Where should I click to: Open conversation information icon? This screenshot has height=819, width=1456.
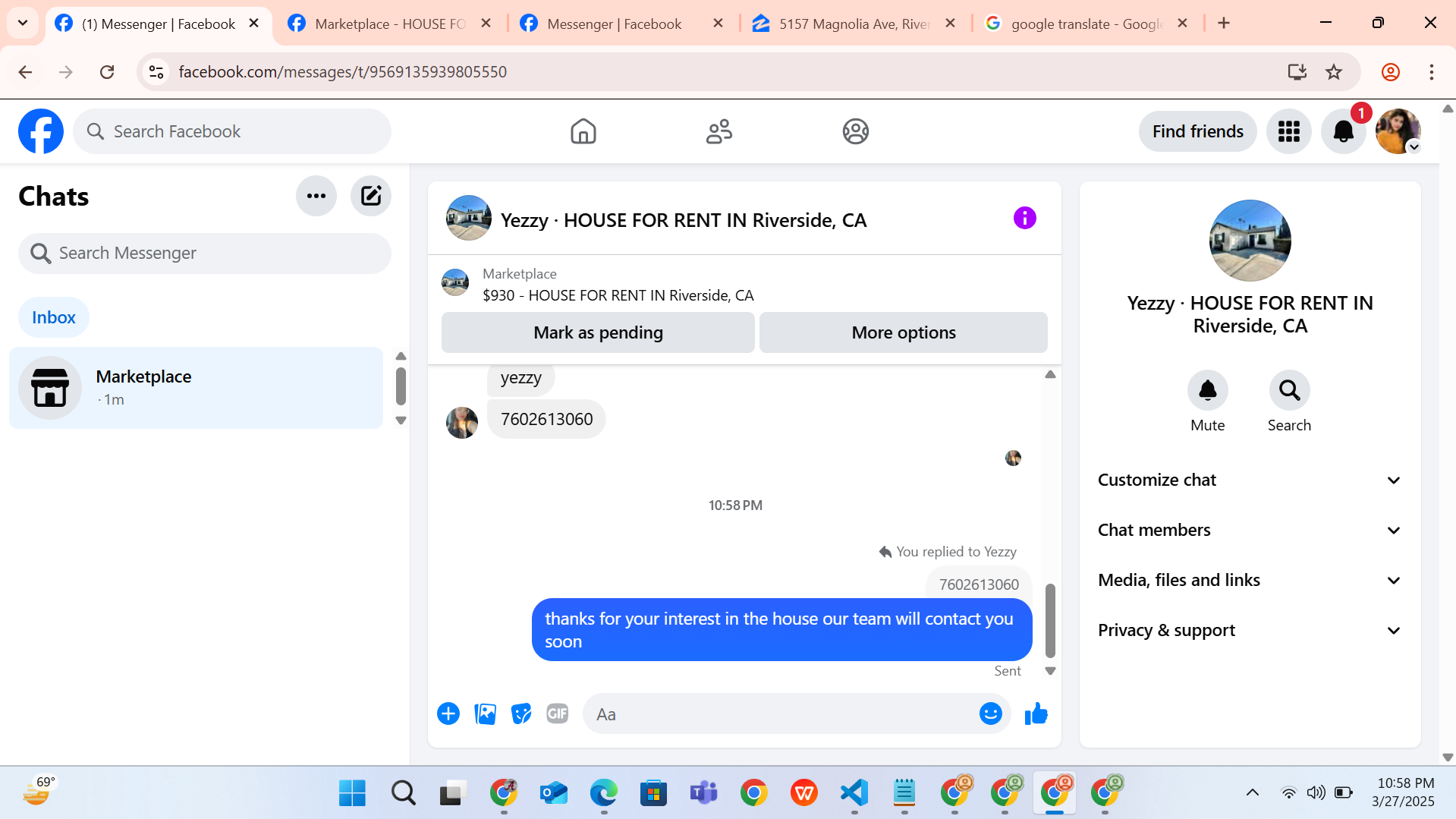[x=1024, y=219]
